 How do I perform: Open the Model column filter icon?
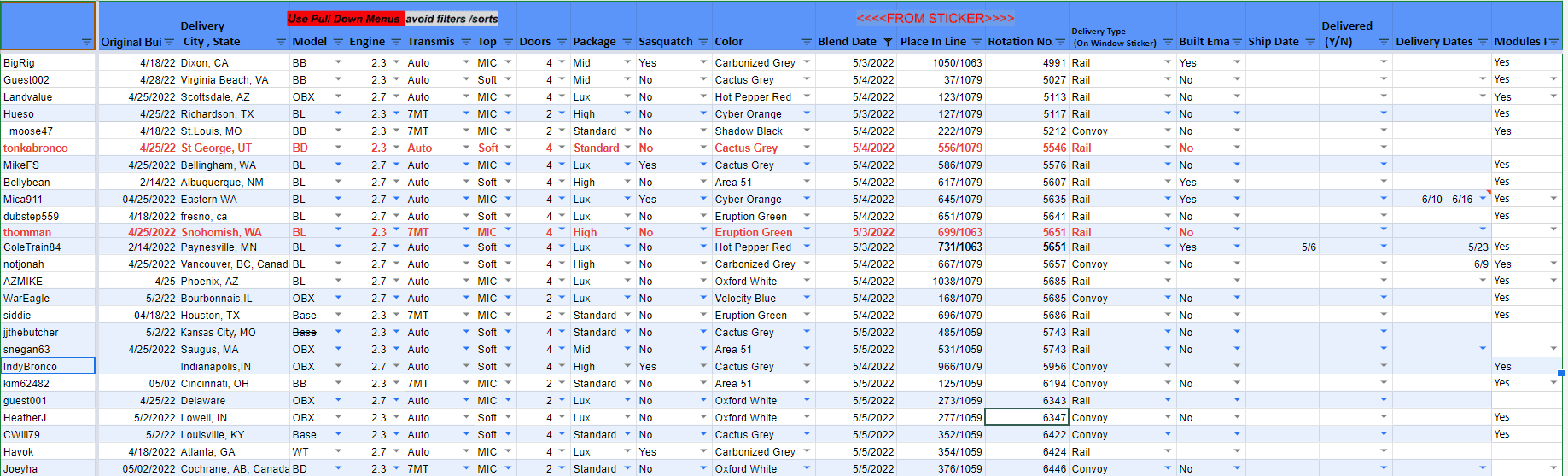(337, 42)
